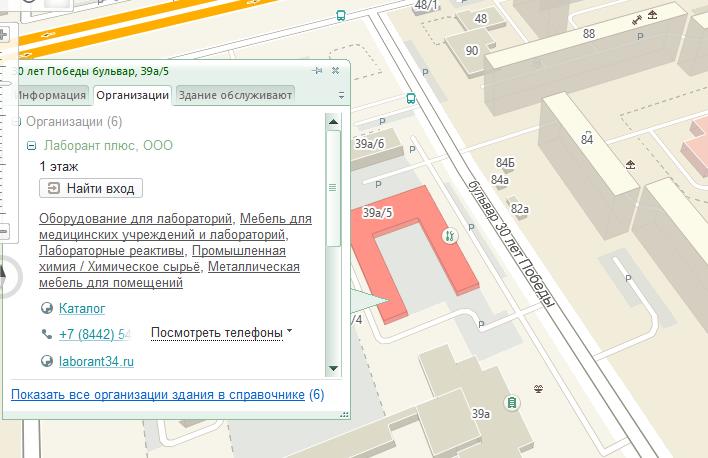The height and width of the screenshot is (458, 708).
Task: Switch to the Информация tab
Action: click(51, 96)
